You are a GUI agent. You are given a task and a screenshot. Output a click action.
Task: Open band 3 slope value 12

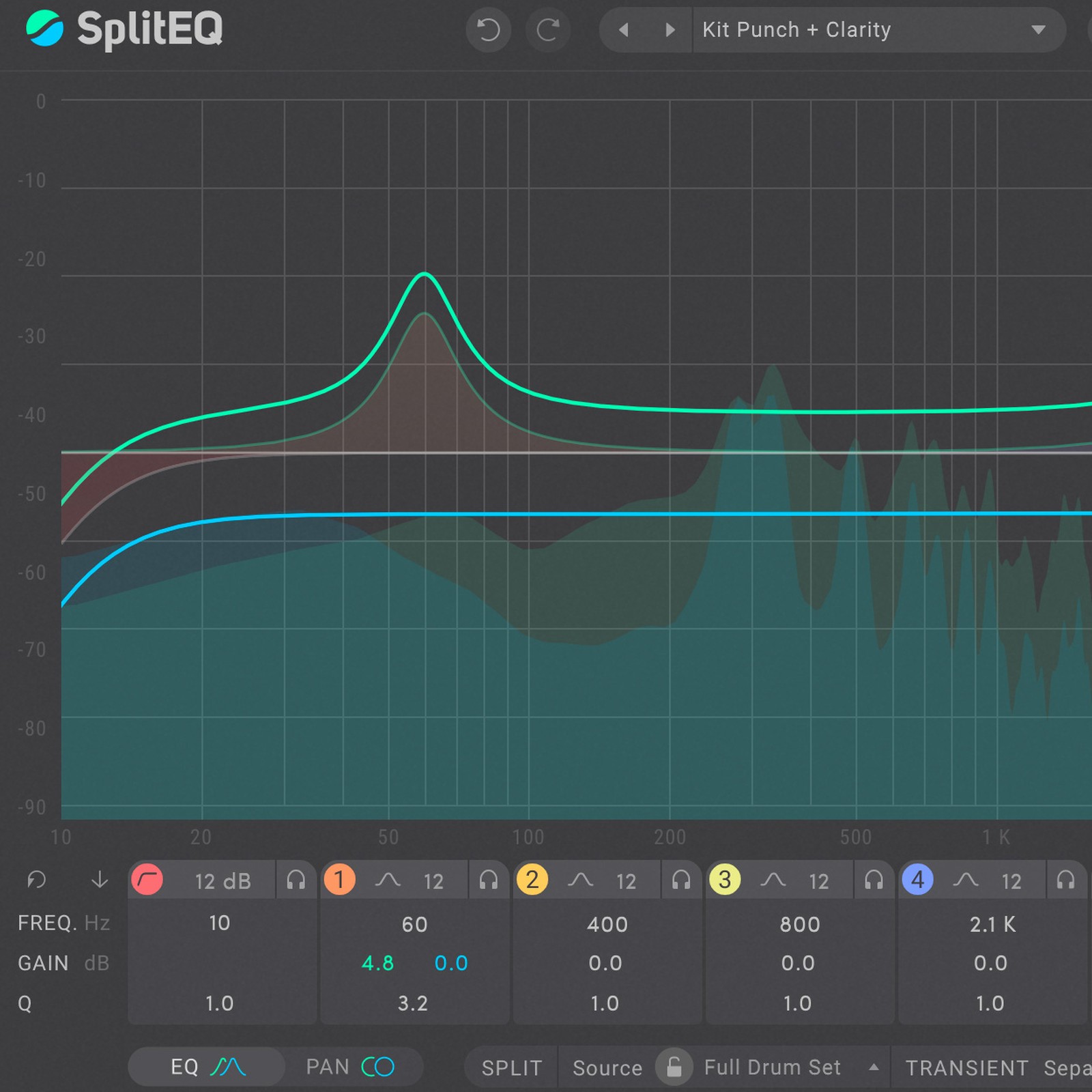tap(819, 882)
